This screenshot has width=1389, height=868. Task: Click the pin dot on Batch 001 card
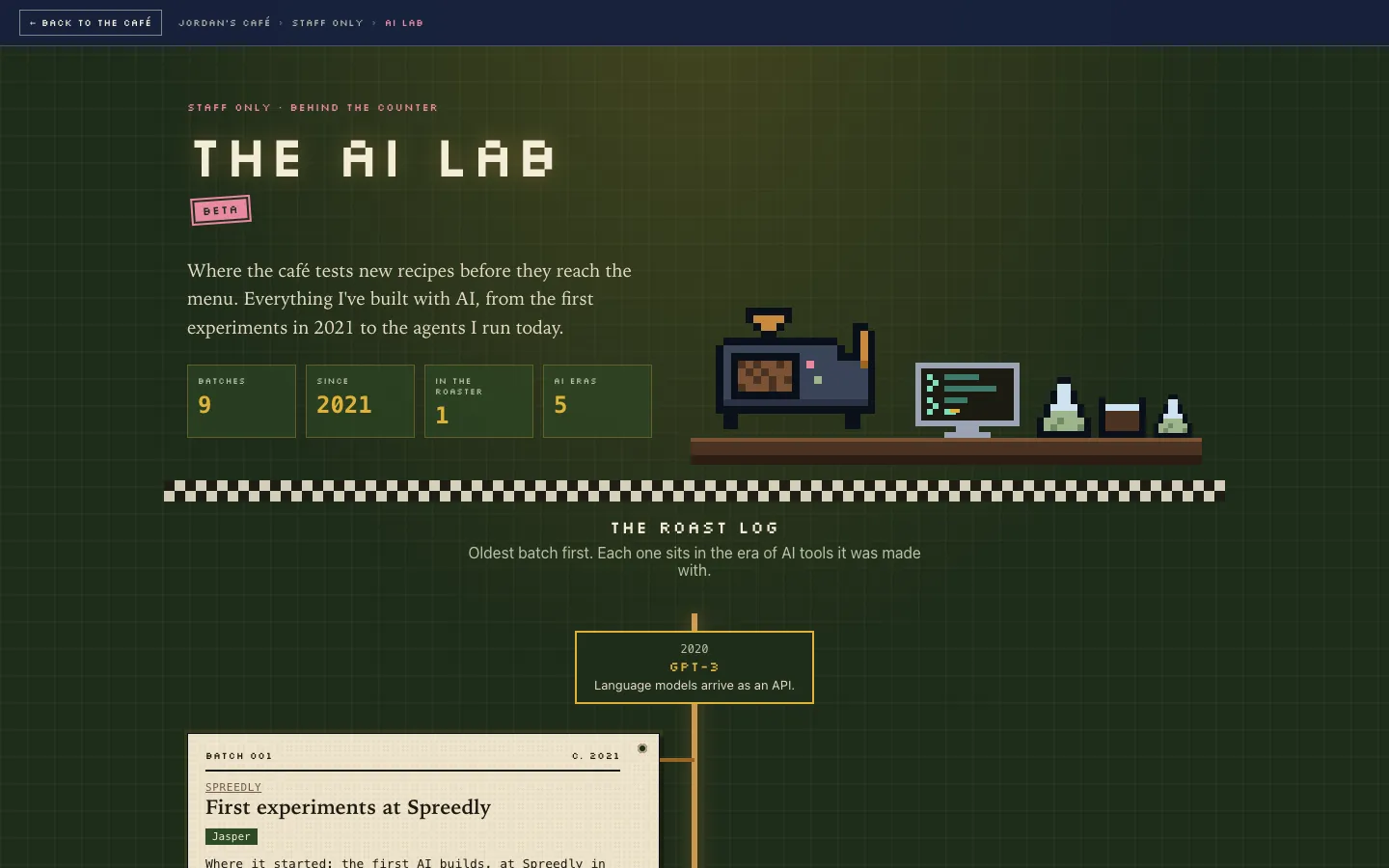point(642,748)
